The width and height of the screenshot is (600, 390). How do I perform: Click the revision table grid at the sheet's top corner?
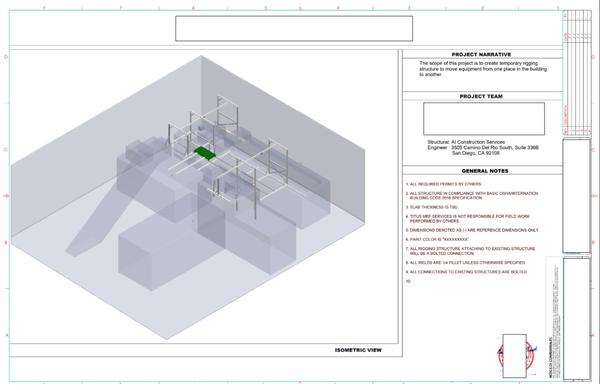[x=577, y=73]
